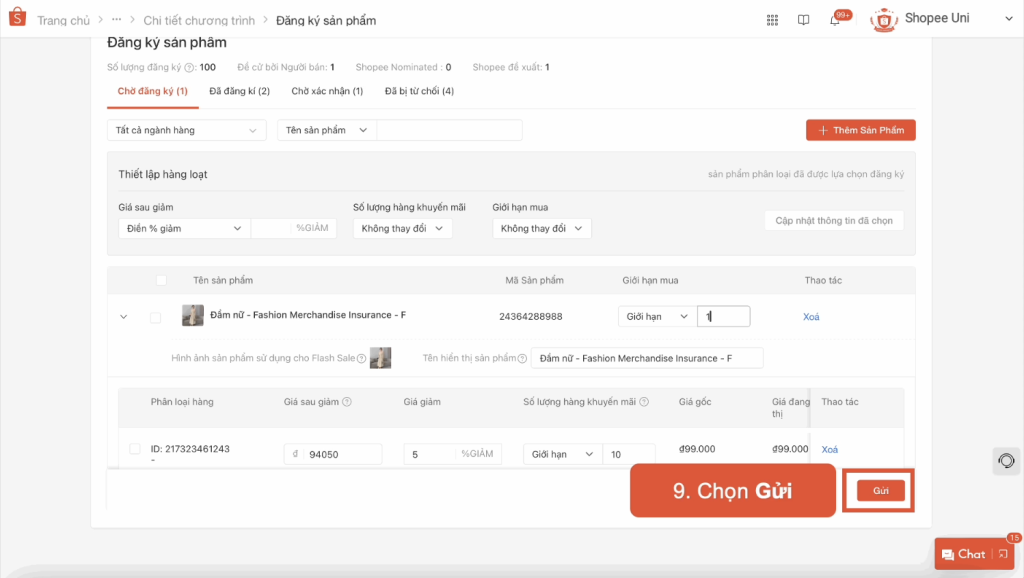Click the Shopee logo in top-left corner
The height and width of the screenshot is (578, 1024).
(15, 17)
